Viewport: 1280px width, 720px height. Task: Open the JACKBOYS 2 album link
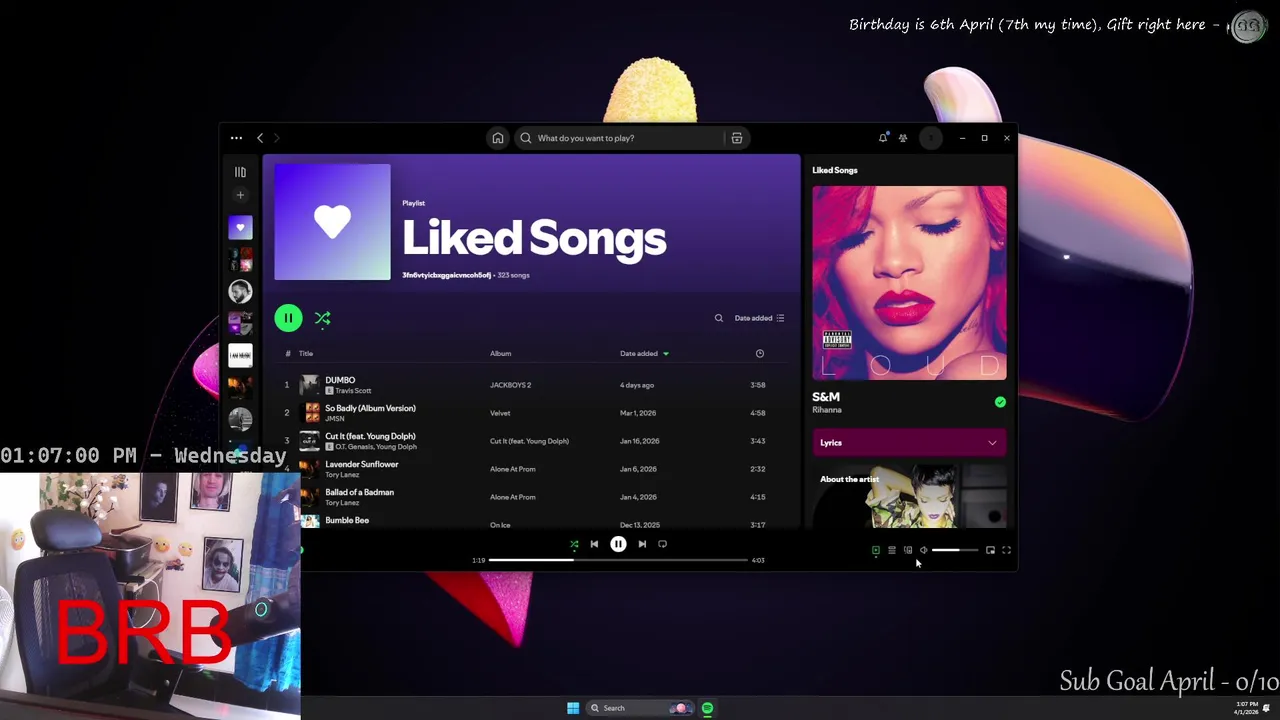pyautogui.click(x=510, y=385)
